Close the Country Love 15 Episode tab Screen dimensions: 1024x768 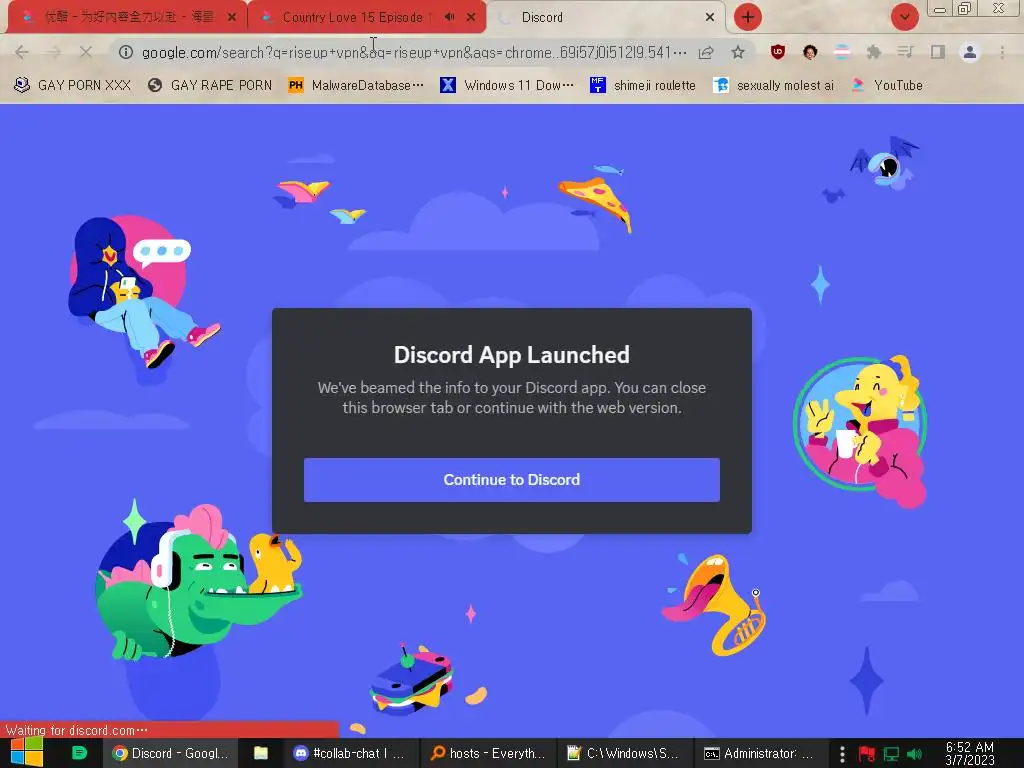(471, 17)
